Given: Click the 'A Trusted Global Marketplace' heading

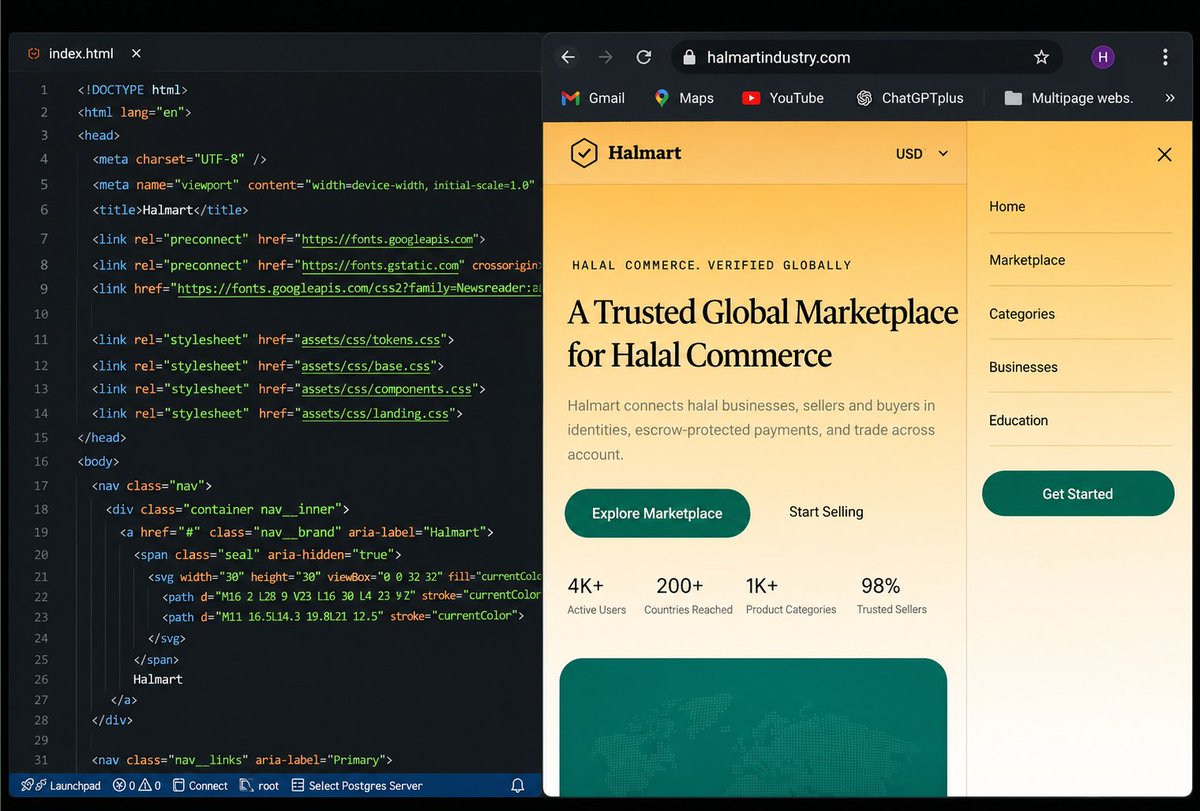Looking at the screenshot, I should click(x=763, y=333).
